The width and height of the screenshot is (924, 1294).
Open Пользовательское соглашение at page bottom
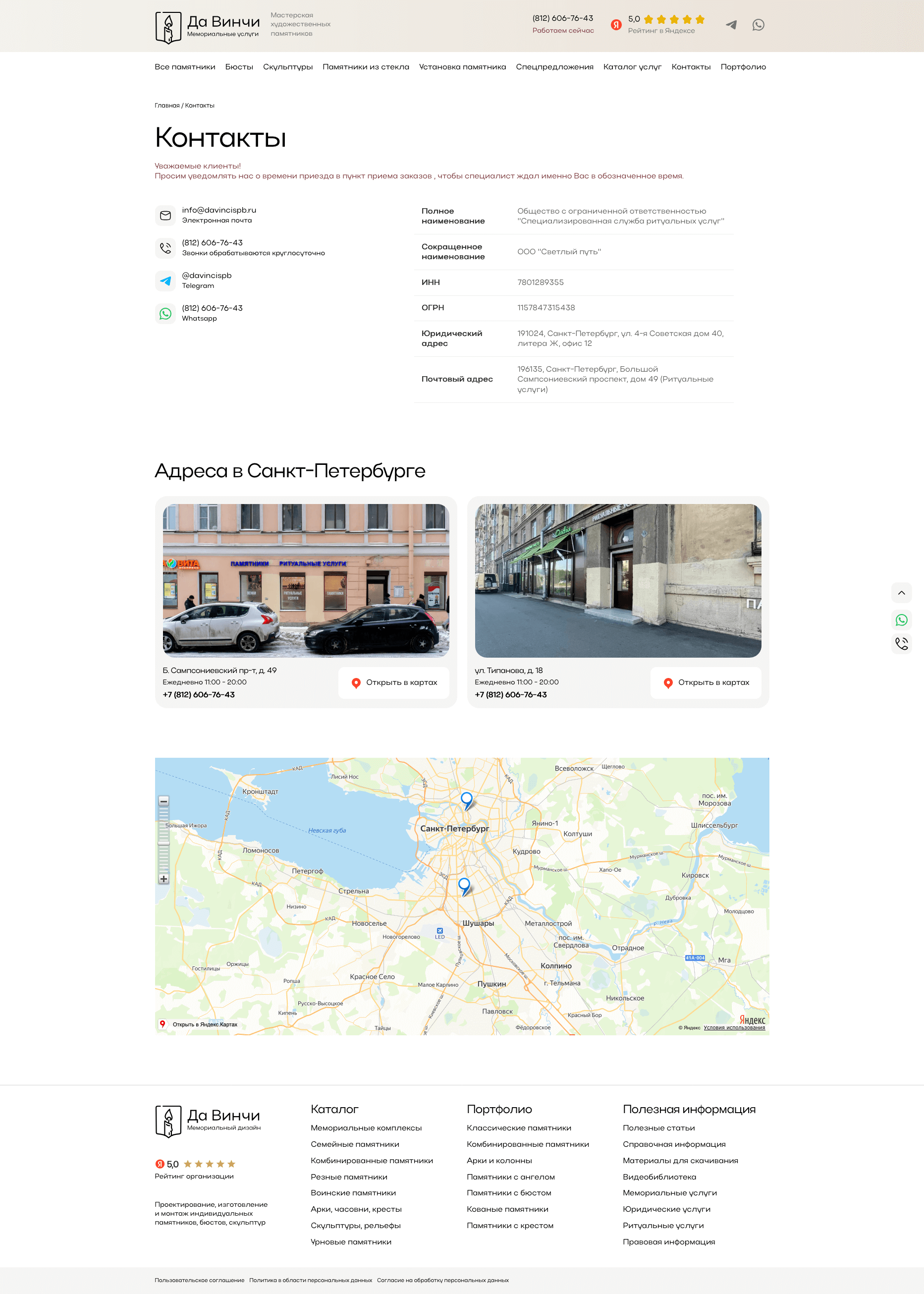(199, 1280)
